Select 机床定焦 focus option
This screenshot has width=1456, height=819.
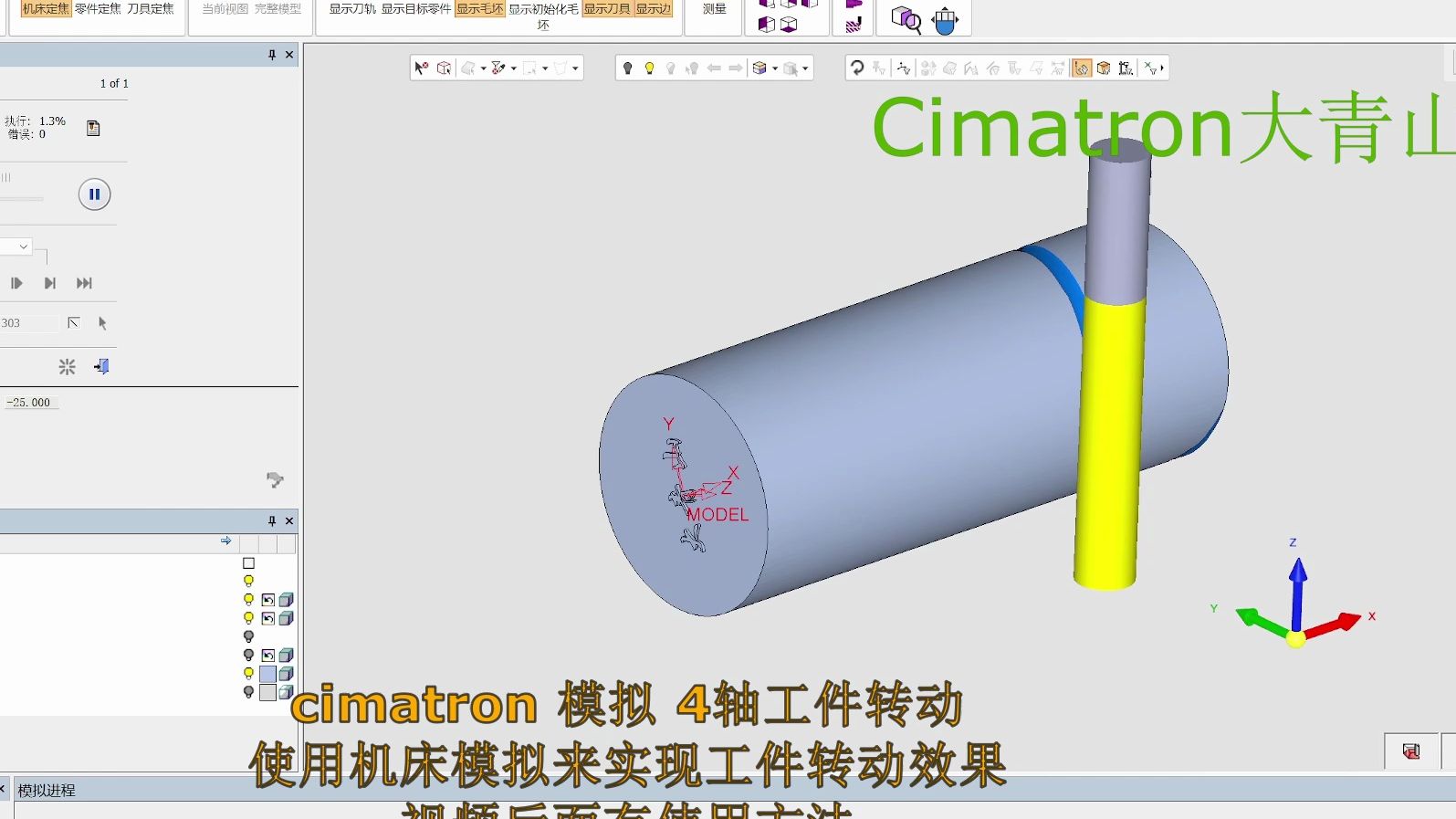pos(46,9)
